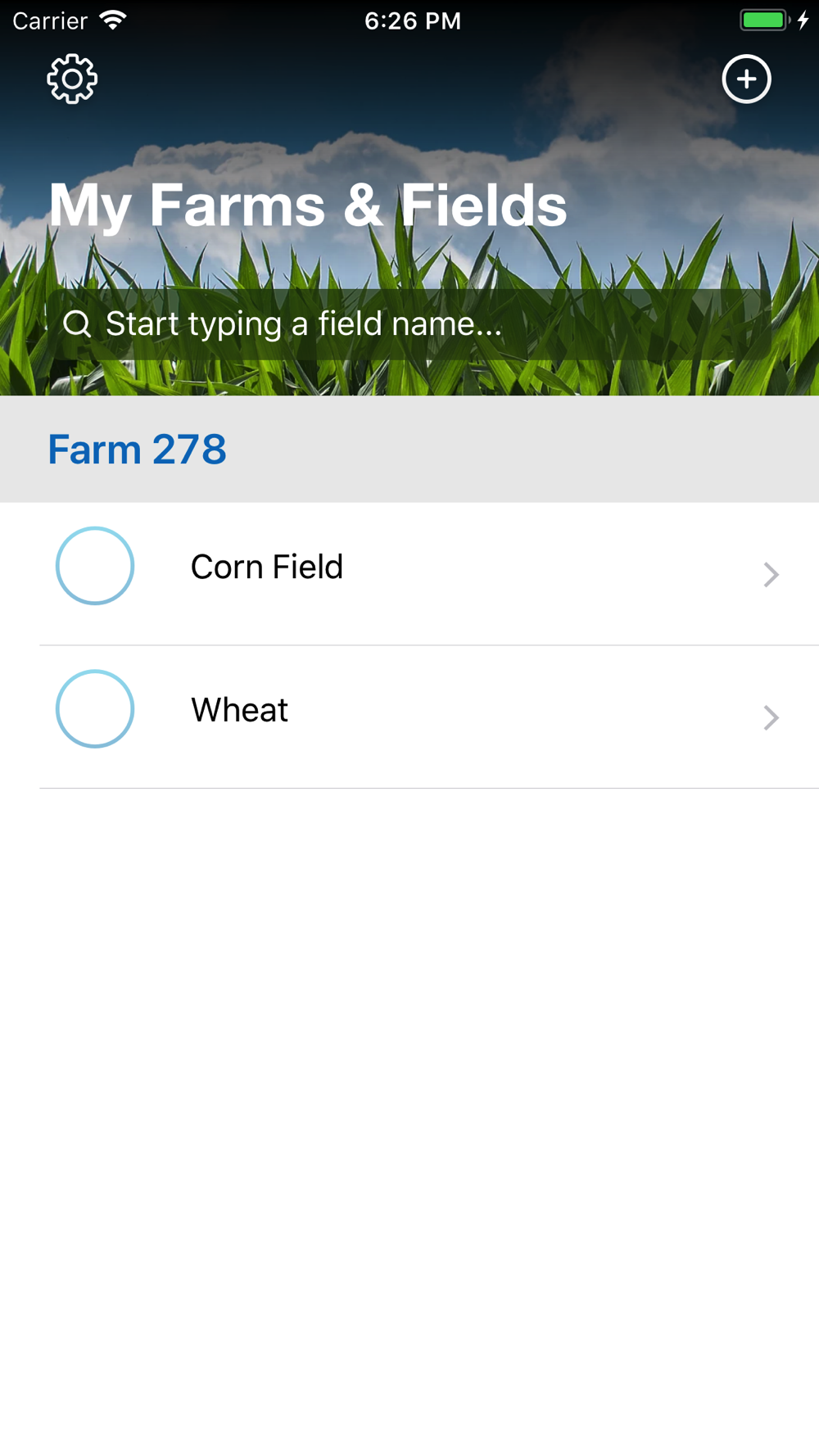Tap the battery indicator icon
The image size is (819, 1456).
765,20
